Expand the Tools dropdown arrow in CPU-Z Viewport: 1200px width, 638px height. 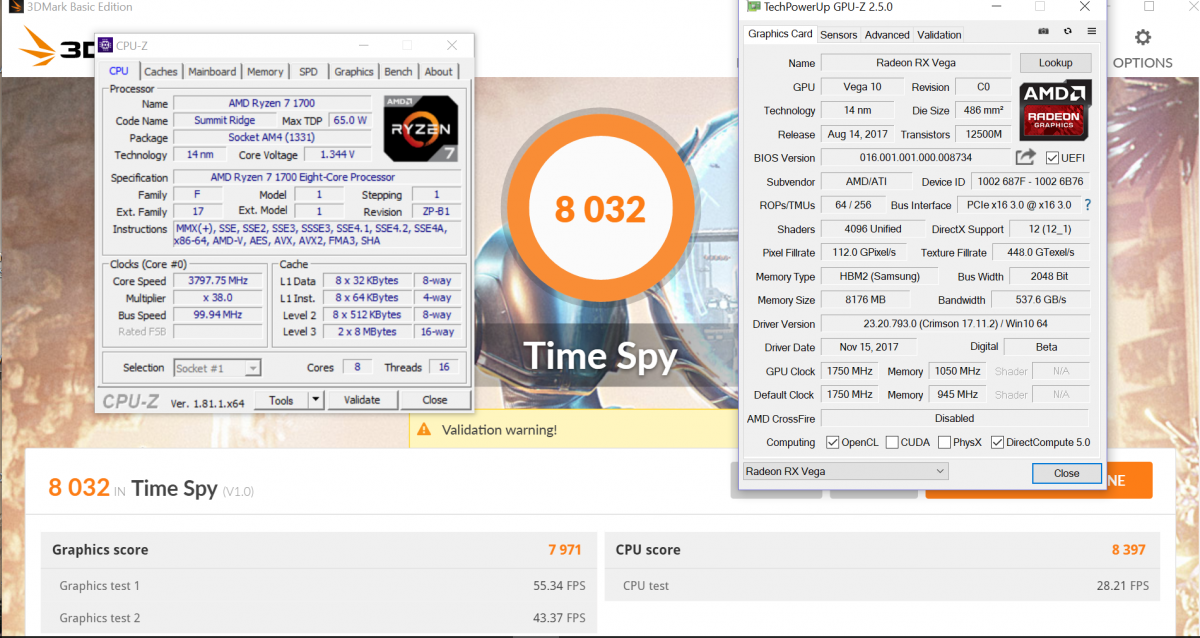tap(315, 400)
